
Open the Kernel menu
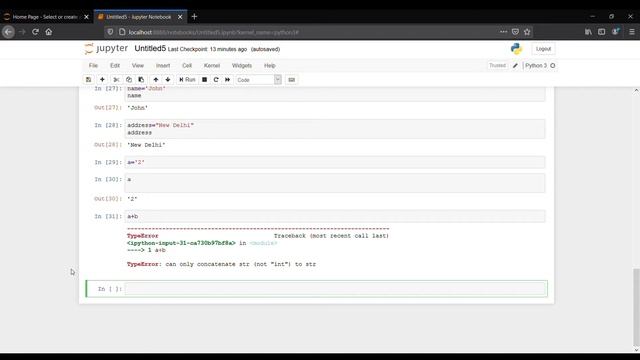click(212, 65)
